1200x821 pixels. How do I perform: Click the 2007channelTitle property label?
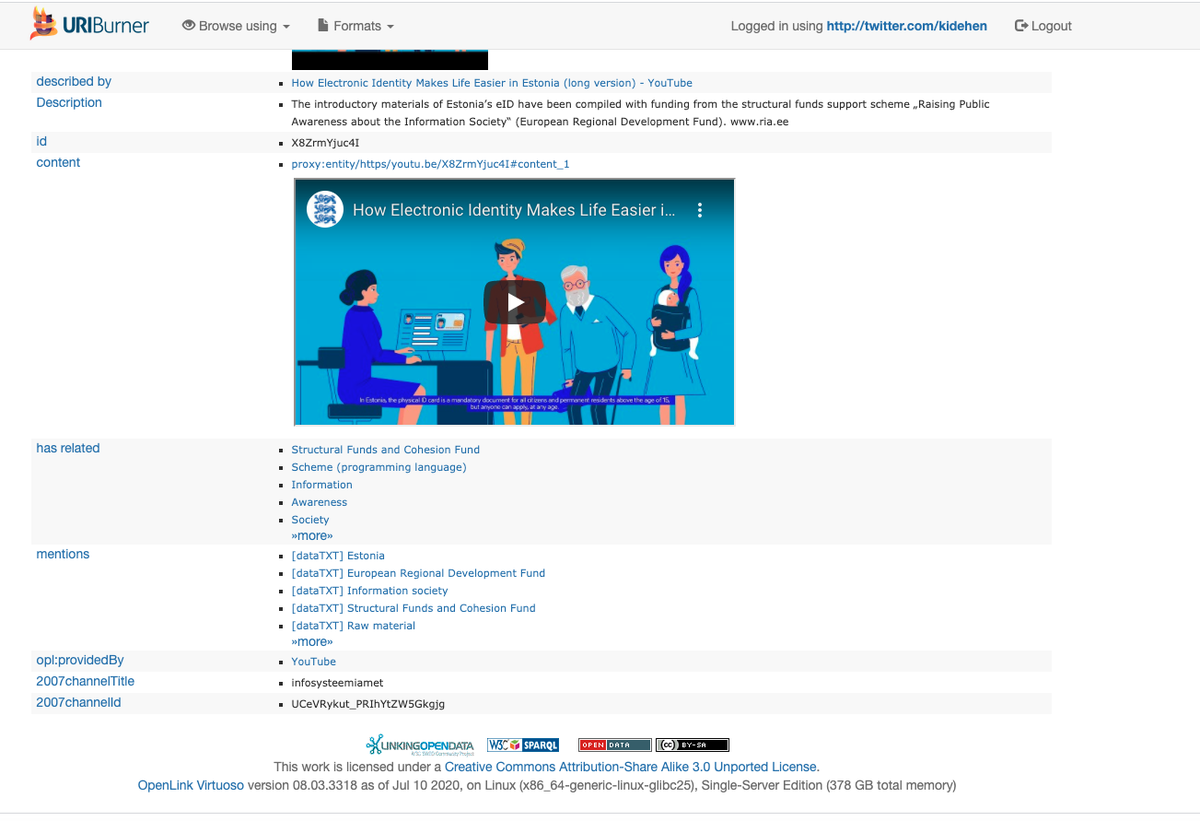85,681
